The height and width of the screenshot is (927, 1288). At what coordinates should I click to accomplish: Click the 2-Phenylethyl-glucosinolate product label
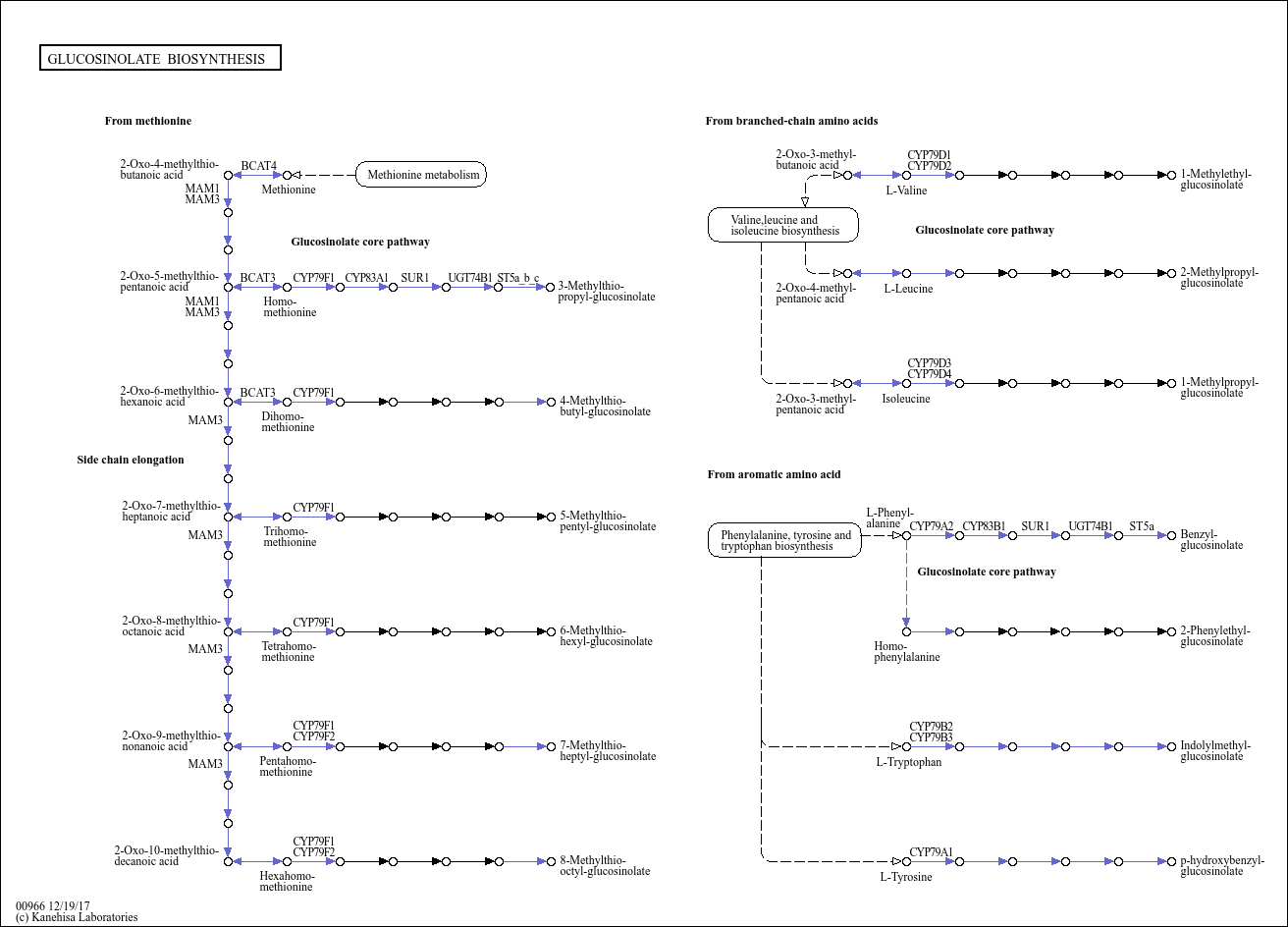pyautogui.click(x=1215, y=635)
